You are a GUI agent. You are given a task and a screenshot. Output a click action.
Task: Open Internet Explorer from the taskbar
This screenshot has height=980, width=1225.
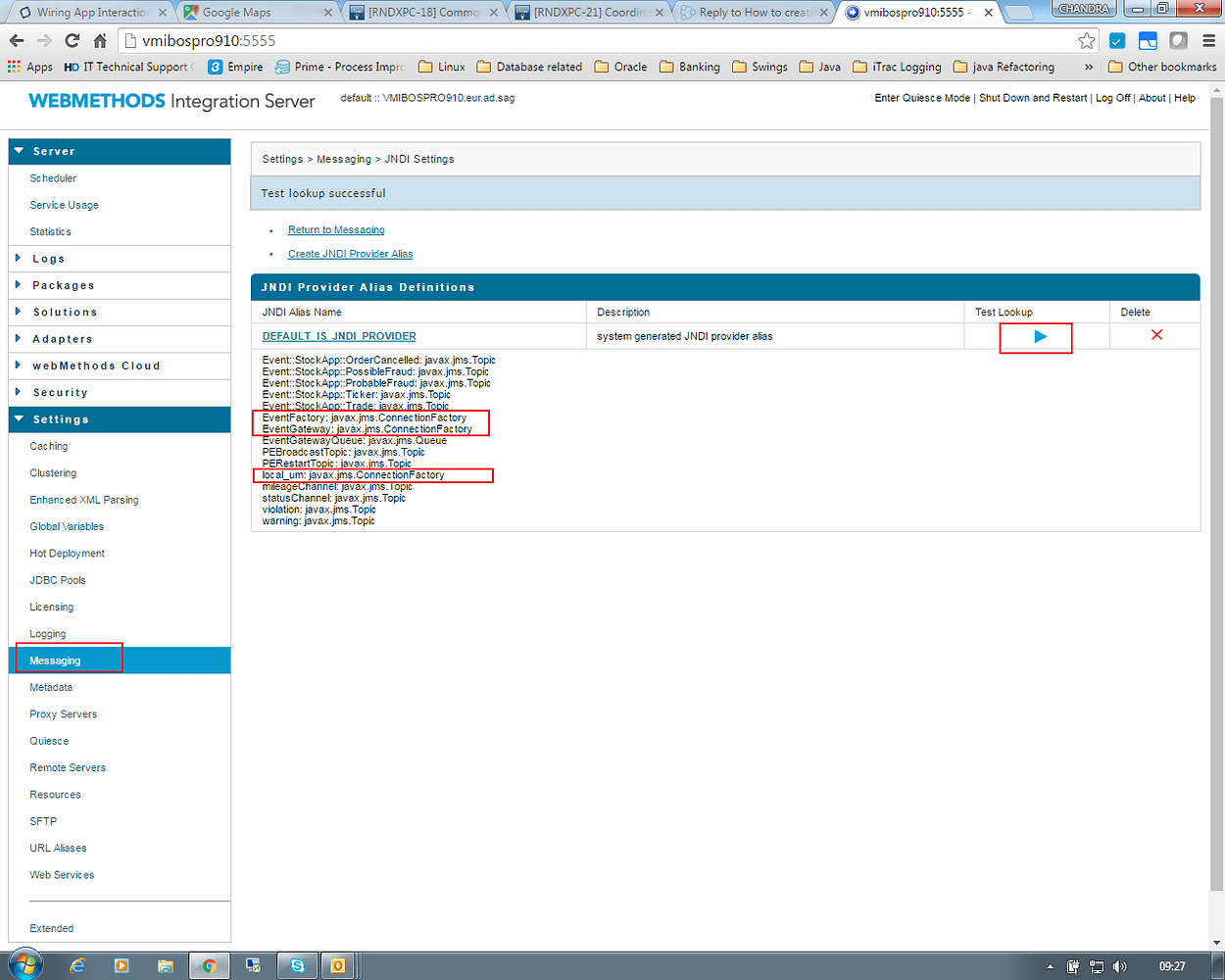[x=77, y=965]
